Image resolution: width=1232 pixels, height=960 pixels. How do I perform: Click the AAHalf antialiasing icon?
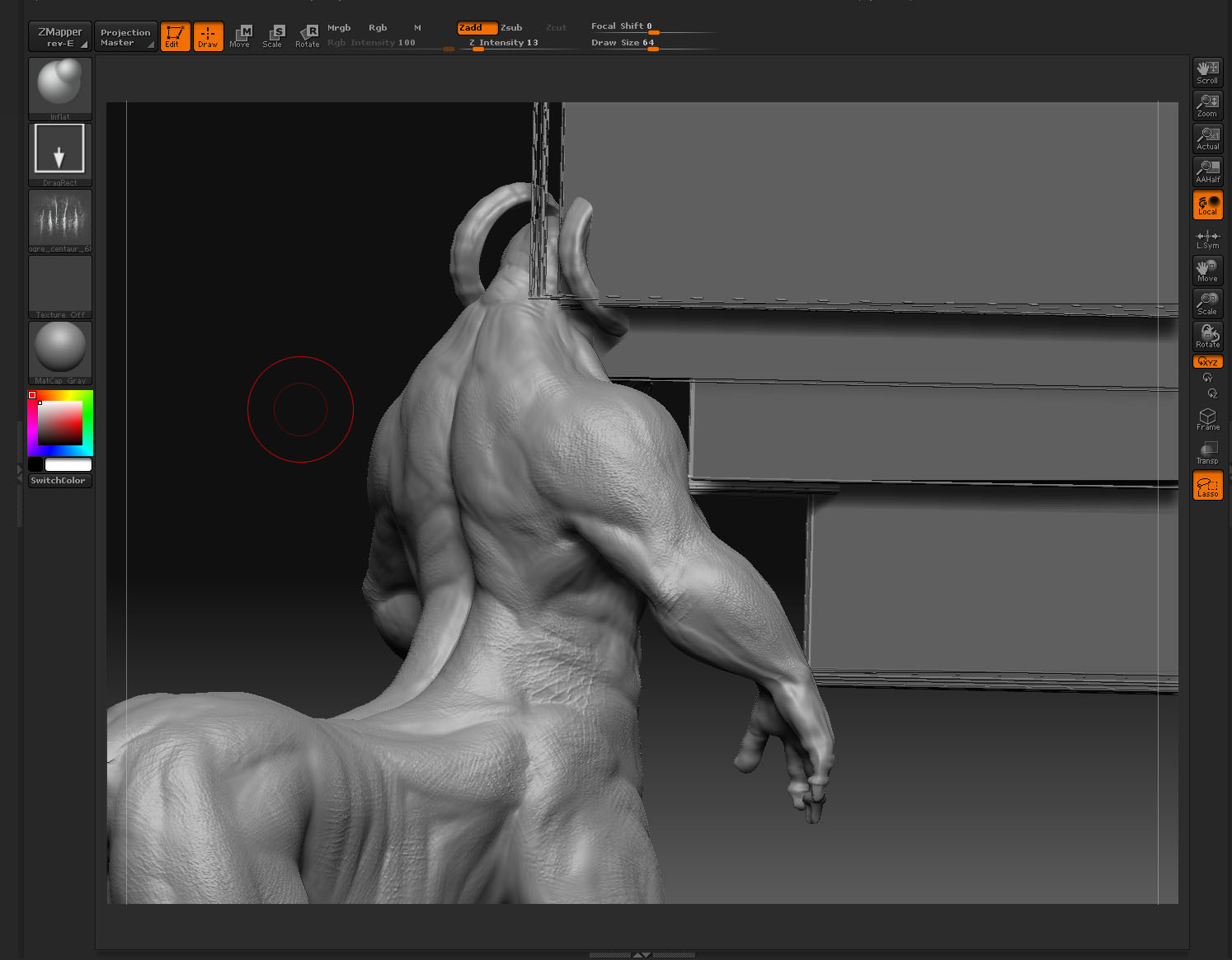coord(1206,171)
